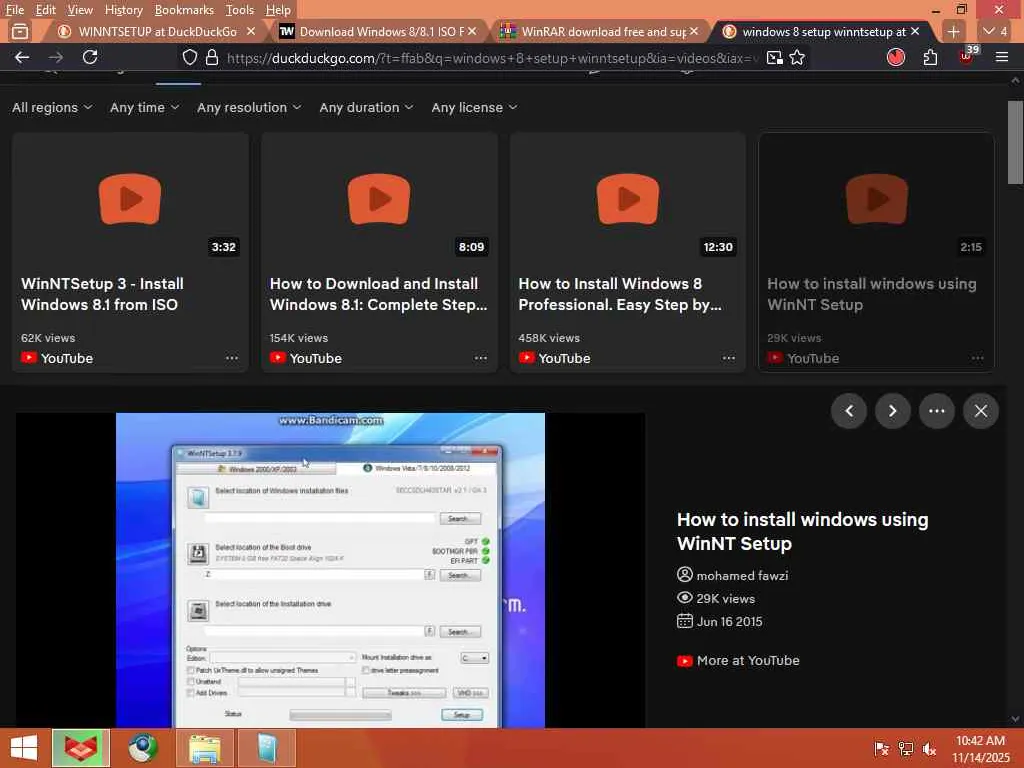
Task: Open the Extensions puzzle icon
Action: click(x=931, y=57)
